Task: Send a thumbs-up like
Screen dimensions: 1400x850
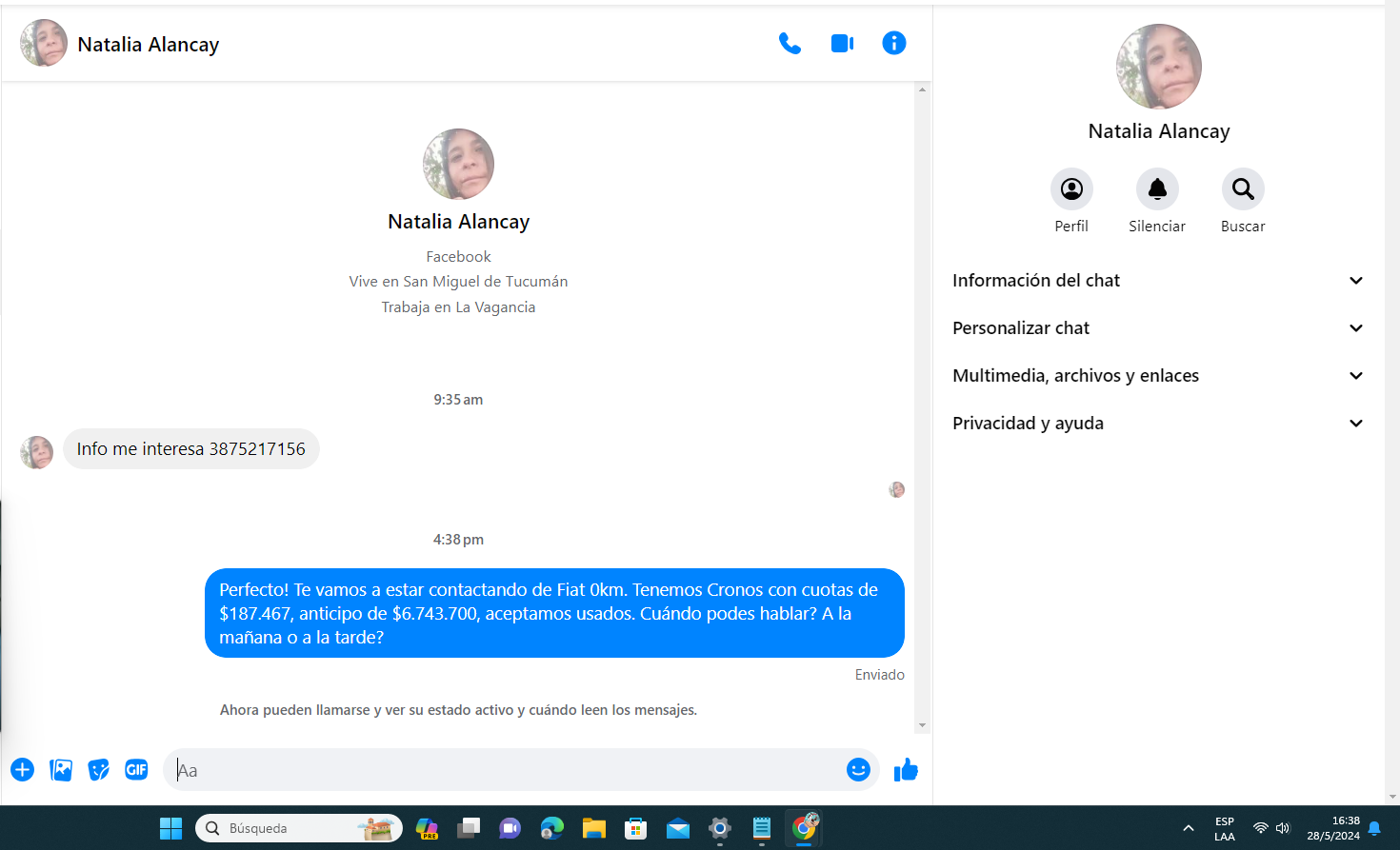Action: (x=906, y=770)
